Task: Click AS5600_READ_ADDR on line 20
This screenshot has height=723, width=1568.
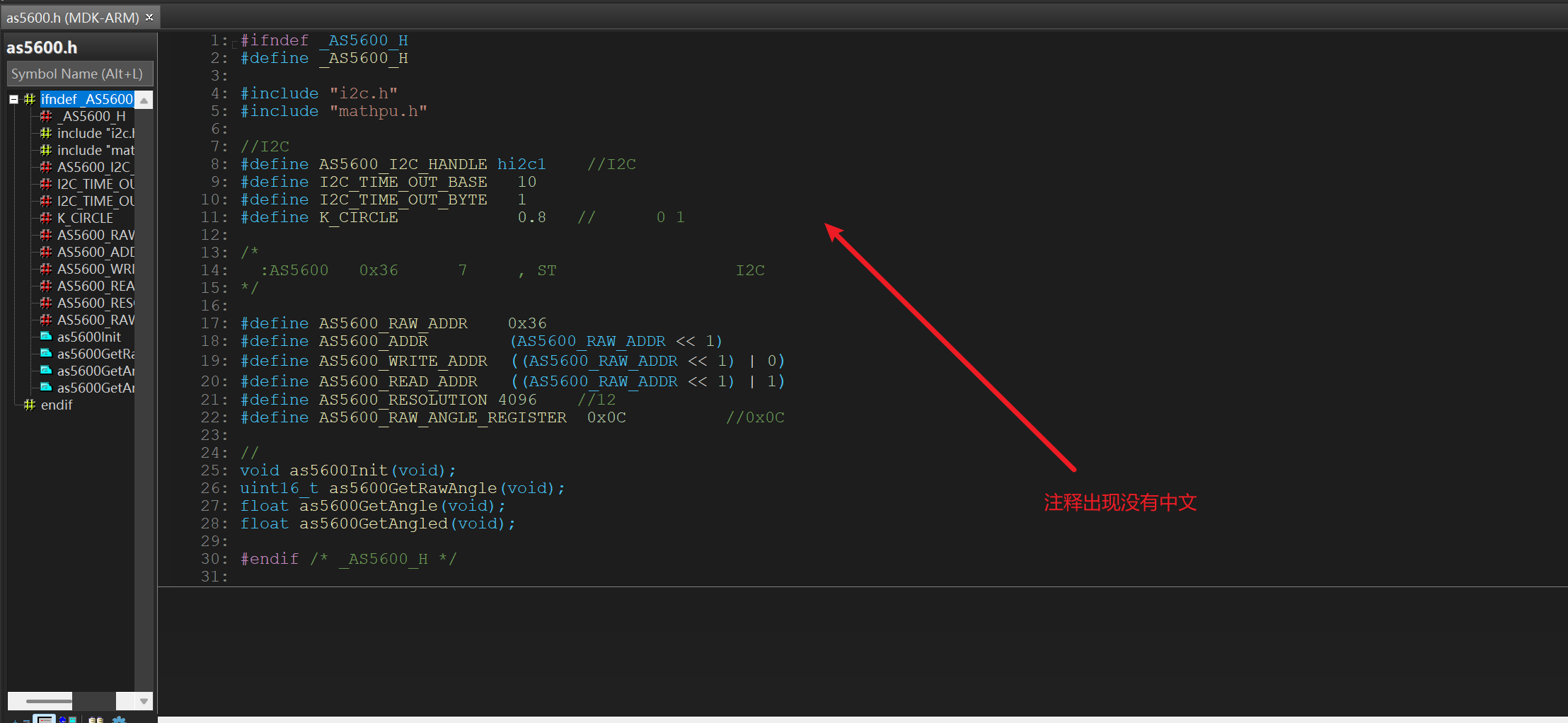Action: pos(398,381)
